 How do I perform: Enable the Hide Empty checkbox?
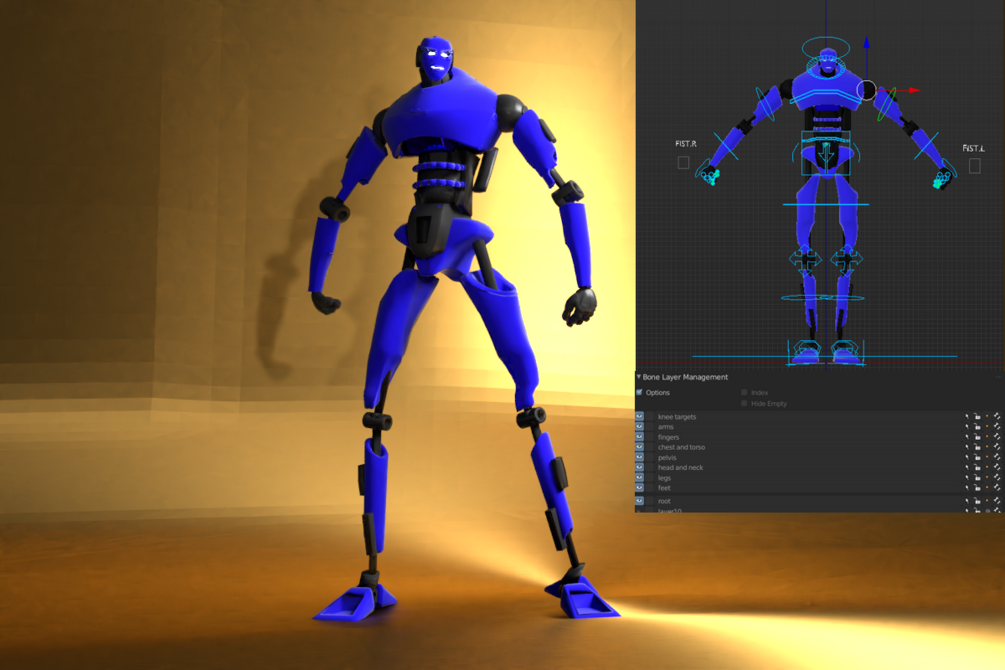(743, 404)
